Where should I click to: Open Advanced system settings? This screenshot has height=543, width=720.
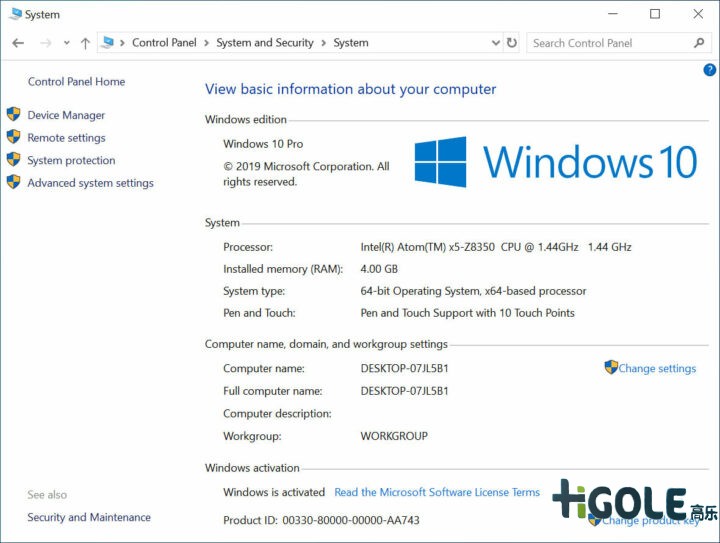click(x=90, y=183)
